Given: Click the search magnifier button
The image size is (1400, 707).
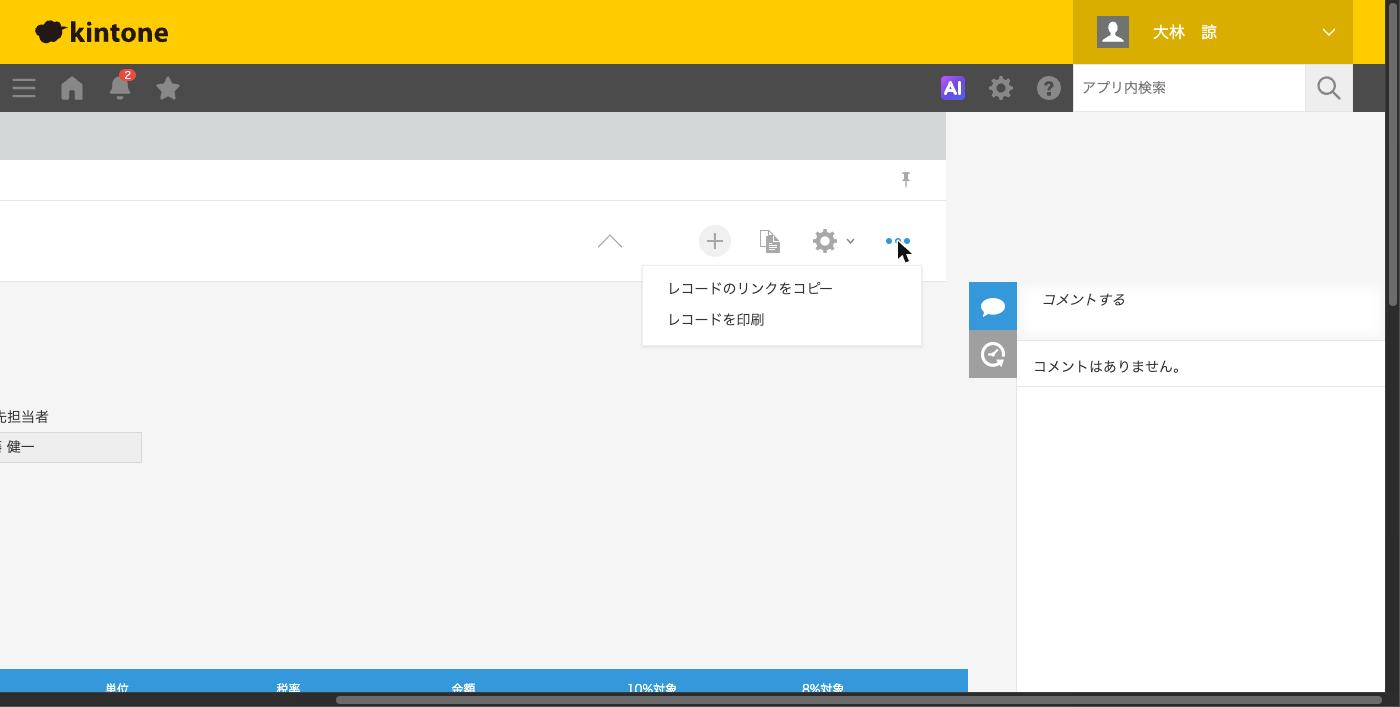Looking at the screenshot, I should point(1329,88).
